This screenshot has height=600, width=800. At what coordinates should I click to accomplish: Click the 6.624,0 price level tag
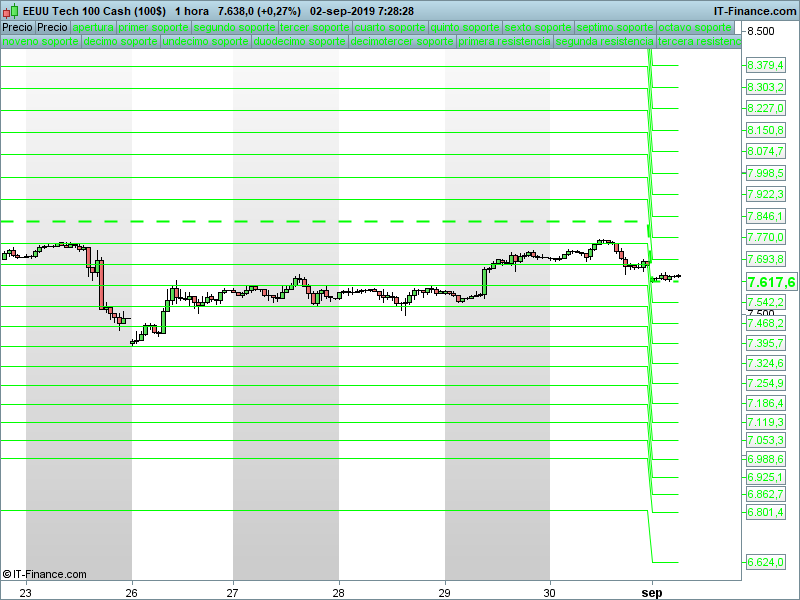click(x=765, y=562)
